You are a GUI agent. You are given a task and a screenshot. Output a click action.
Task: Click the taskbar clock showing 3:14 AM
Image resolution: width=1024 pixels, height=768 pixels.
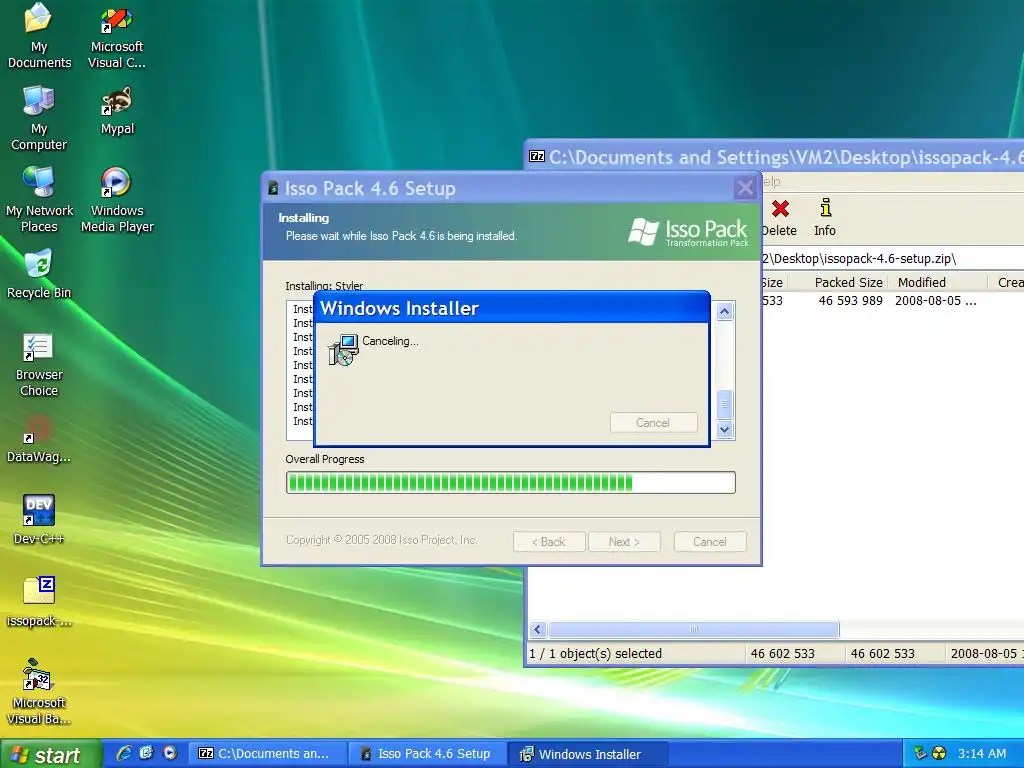pyautogui.click(x=982, y=754)
